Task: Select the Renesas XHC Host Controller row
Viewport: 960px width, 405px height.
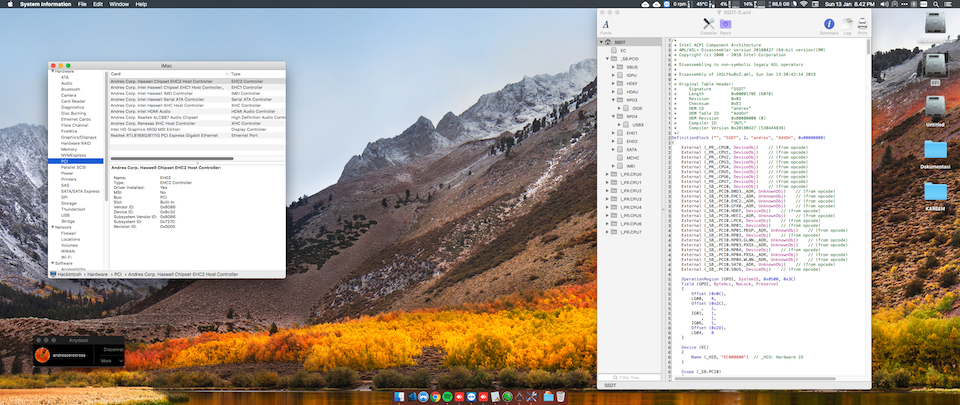Action: pyautogui.click(x=197, y=123)
